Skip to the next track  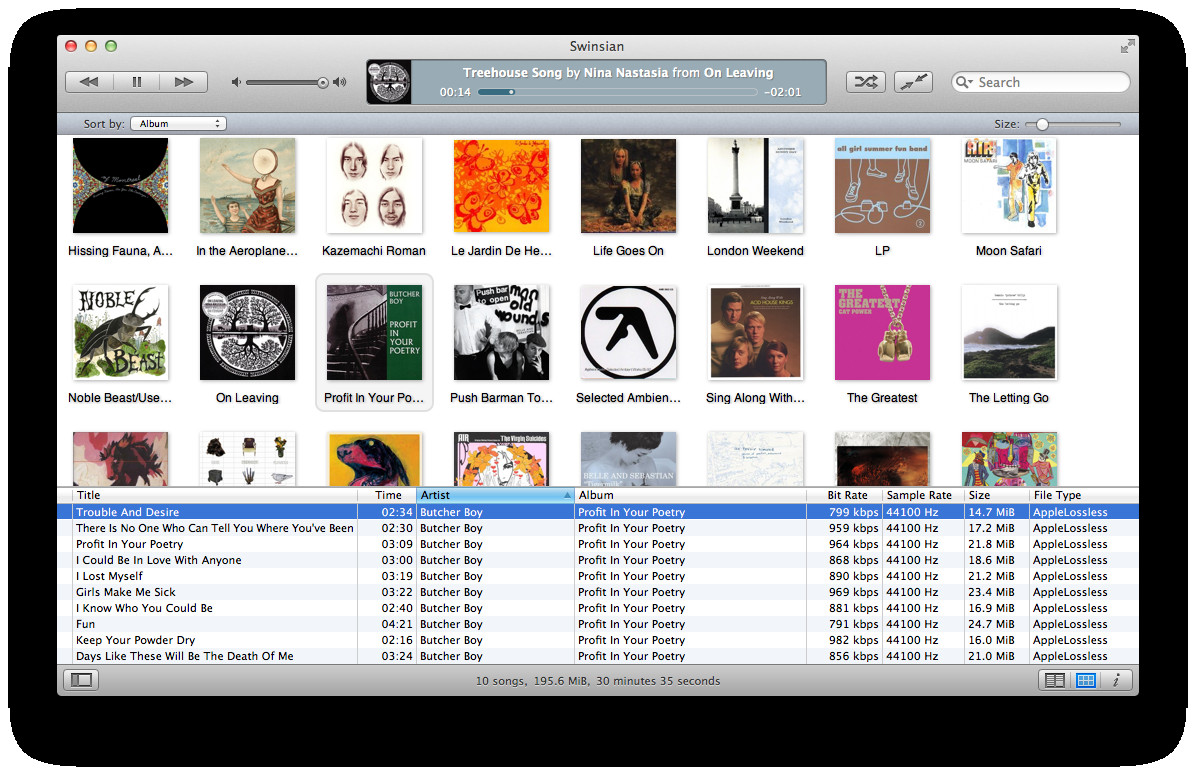(184, 82)
